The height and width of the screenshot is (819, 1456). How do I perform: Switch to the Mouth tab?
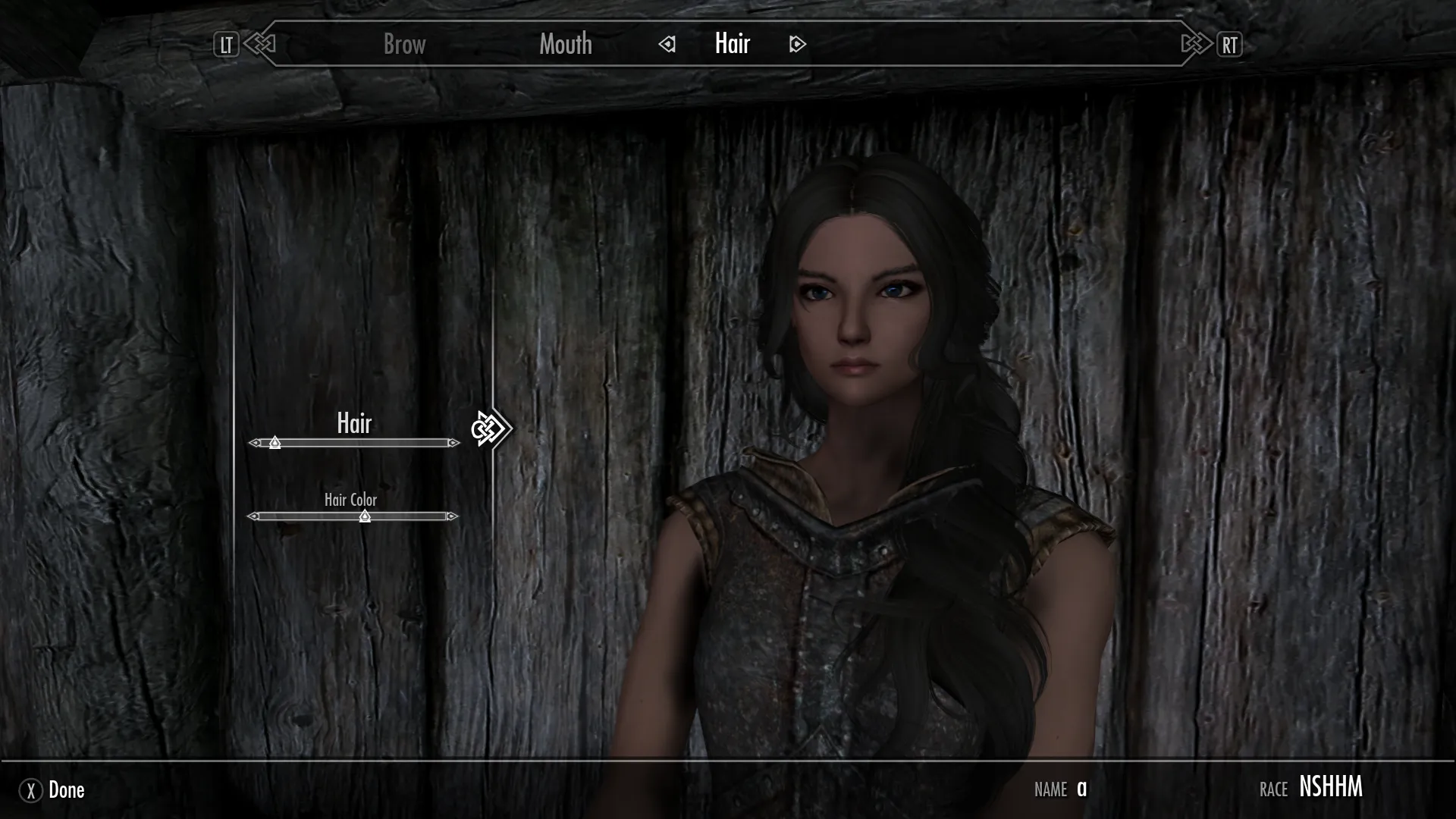(566, 44)
